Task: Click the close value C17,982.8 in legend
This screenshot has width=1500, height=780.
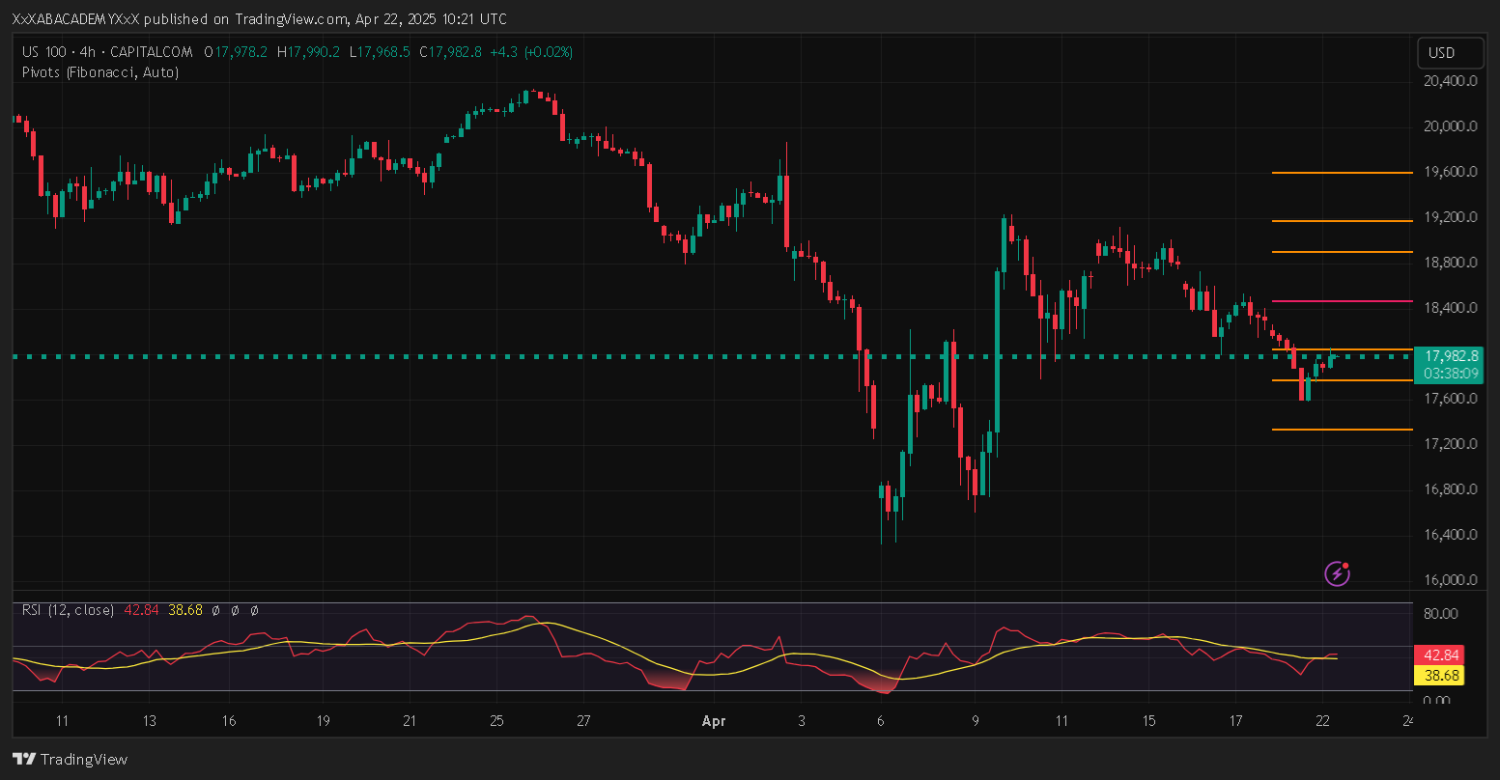Action: pyautogui.click(x=451, y=52)
